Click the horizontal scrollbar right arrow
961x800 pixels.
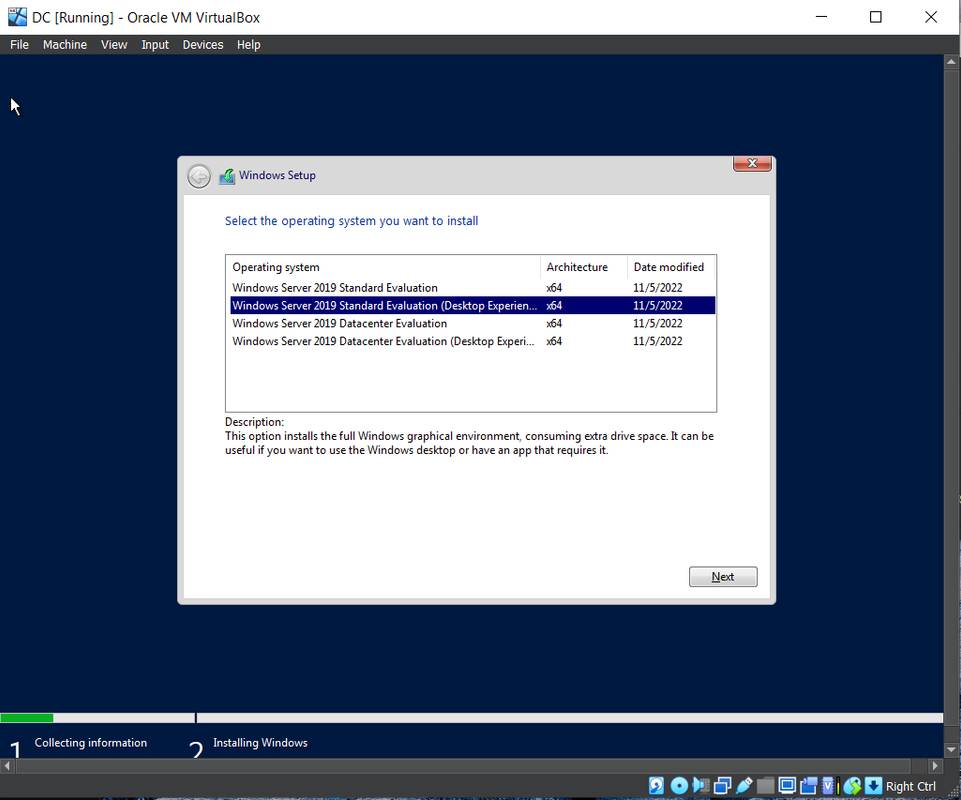pos(935,766)
